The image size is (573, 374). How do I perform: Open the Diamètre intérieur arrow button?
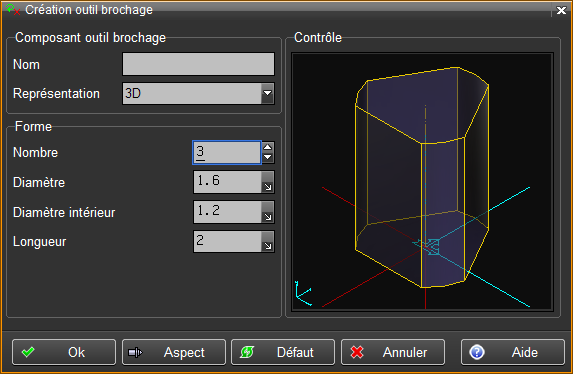[x=268, y=212]
